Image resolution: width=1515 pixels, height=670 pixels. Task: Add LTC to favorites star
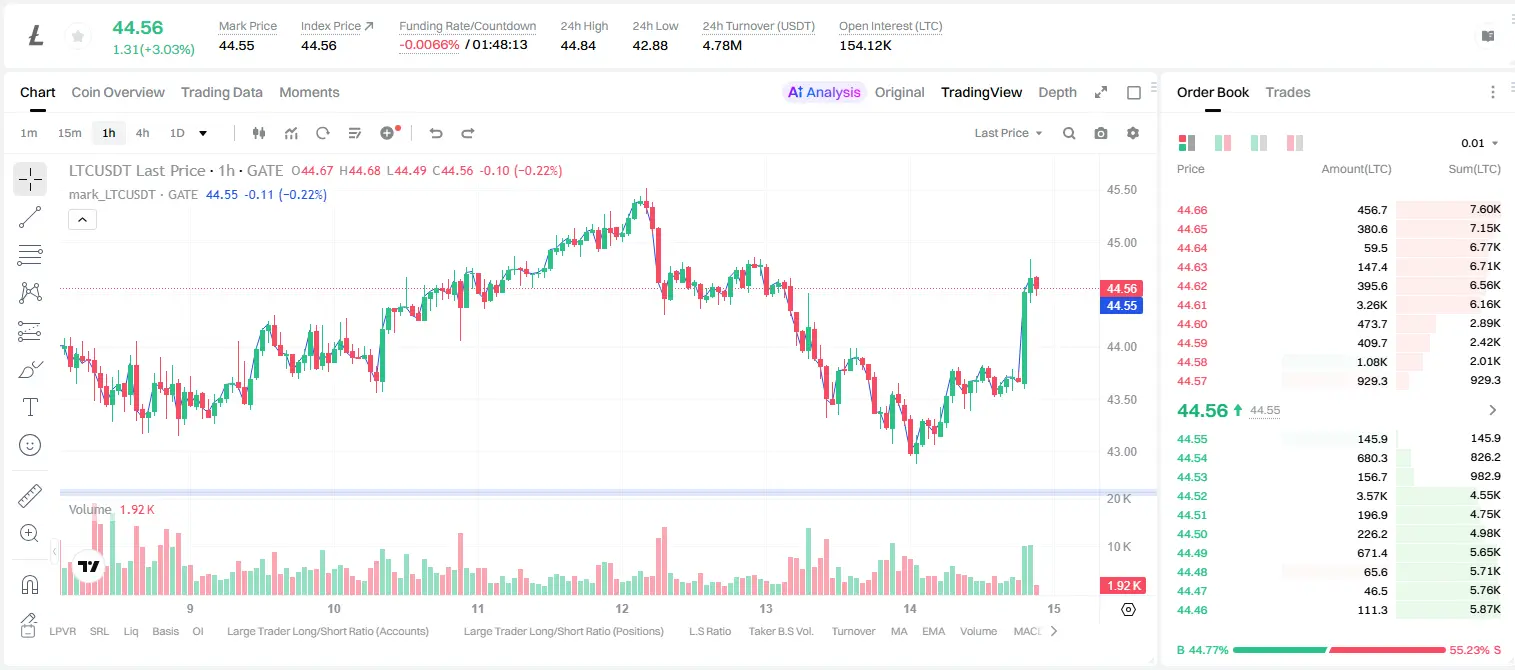(77, 37)
